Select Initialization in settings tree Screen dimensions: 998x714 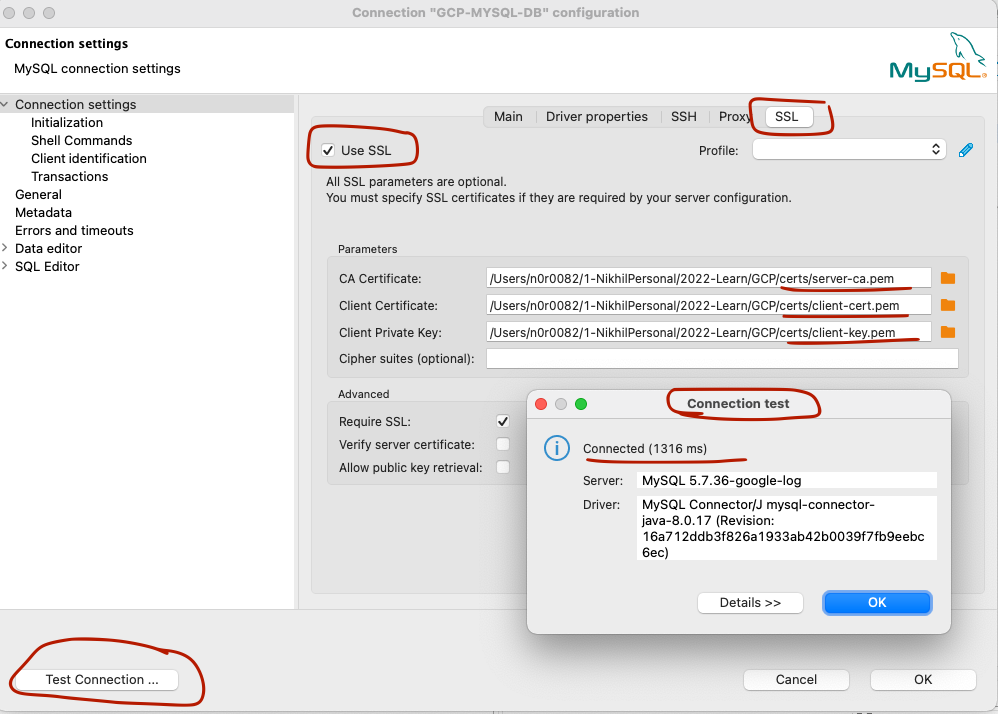[67, 122]
